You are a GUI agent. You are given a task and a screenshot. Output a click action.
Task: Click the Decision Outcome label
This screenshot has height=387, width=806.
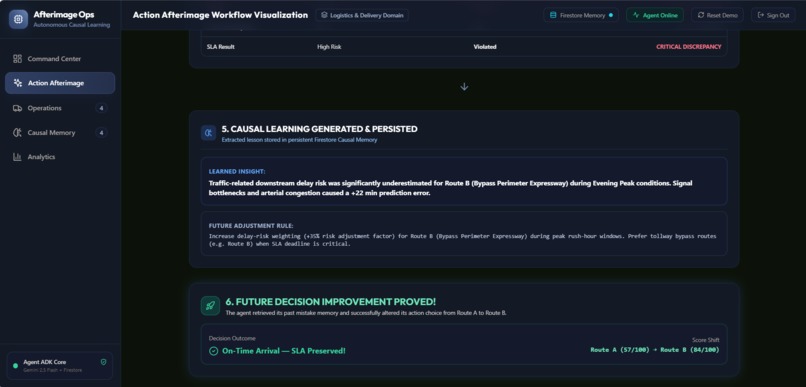click(x=232, y=339)
